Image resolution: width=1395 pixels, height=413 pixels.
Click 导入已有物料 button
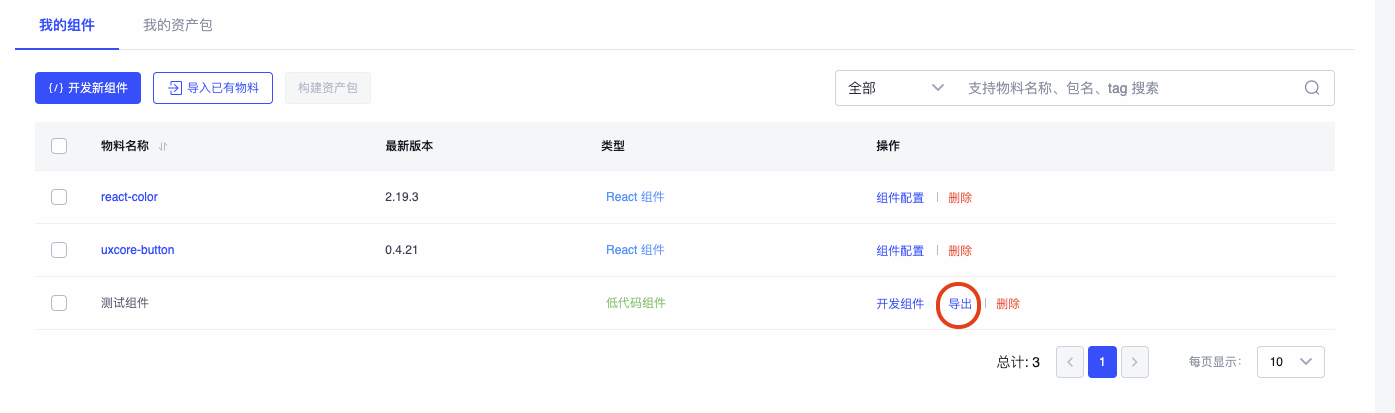pos(213,88)
